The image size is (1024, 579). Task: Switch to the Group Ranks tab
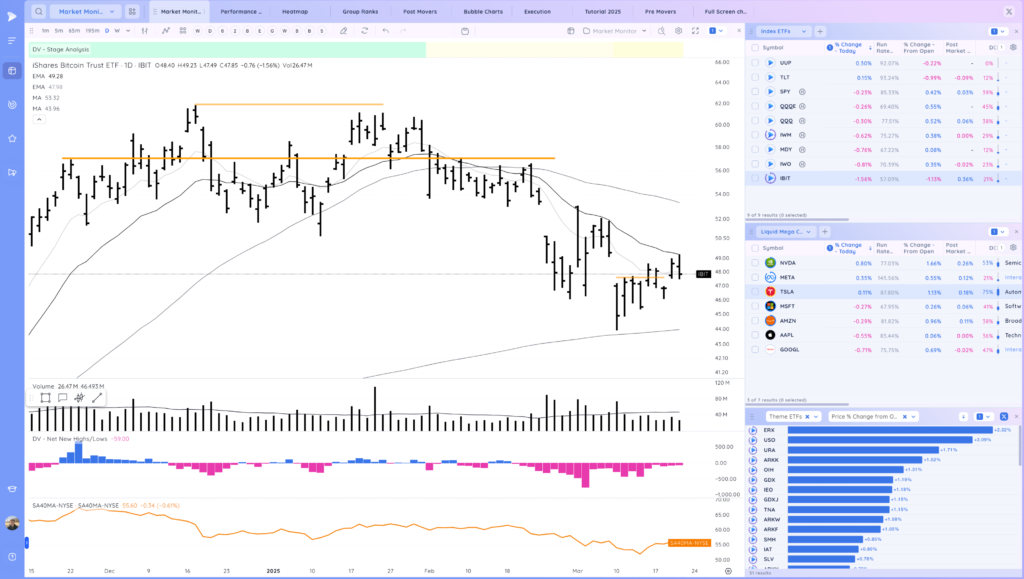360,12
